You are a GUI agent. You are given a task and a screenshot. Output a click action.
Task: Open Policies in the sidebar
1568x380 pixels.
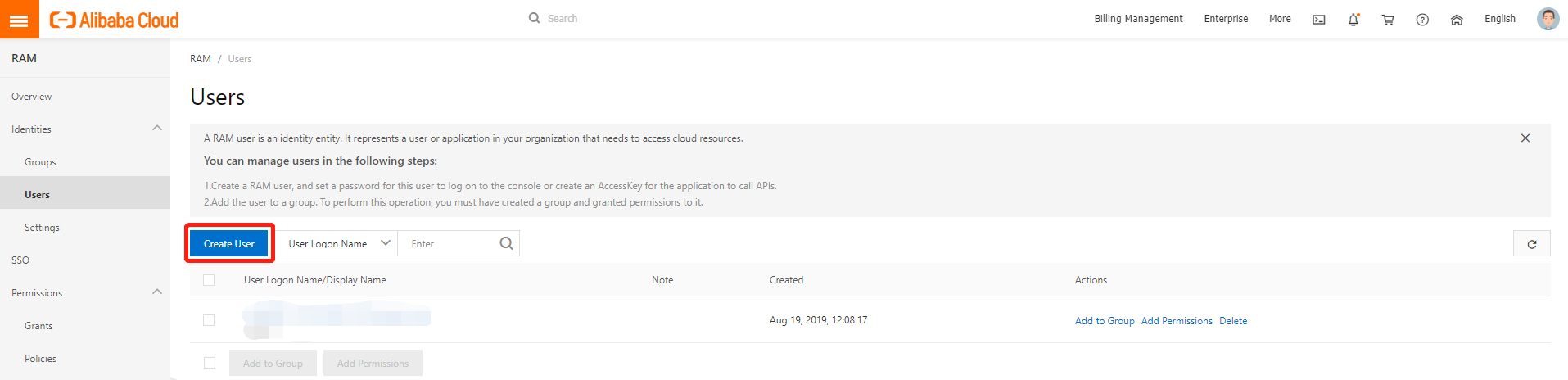point(40,359)
